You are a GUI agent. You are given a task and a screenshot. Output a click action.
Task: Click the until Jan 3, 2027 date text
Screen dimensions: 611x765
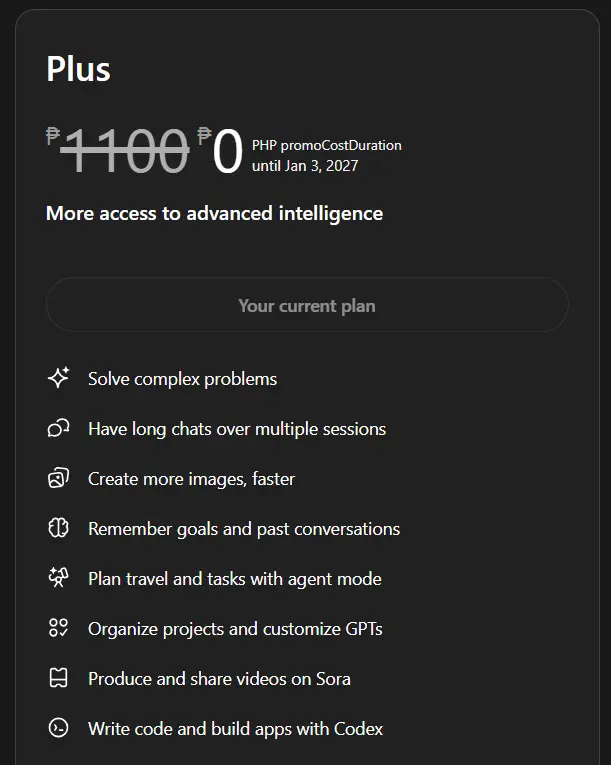305,166
